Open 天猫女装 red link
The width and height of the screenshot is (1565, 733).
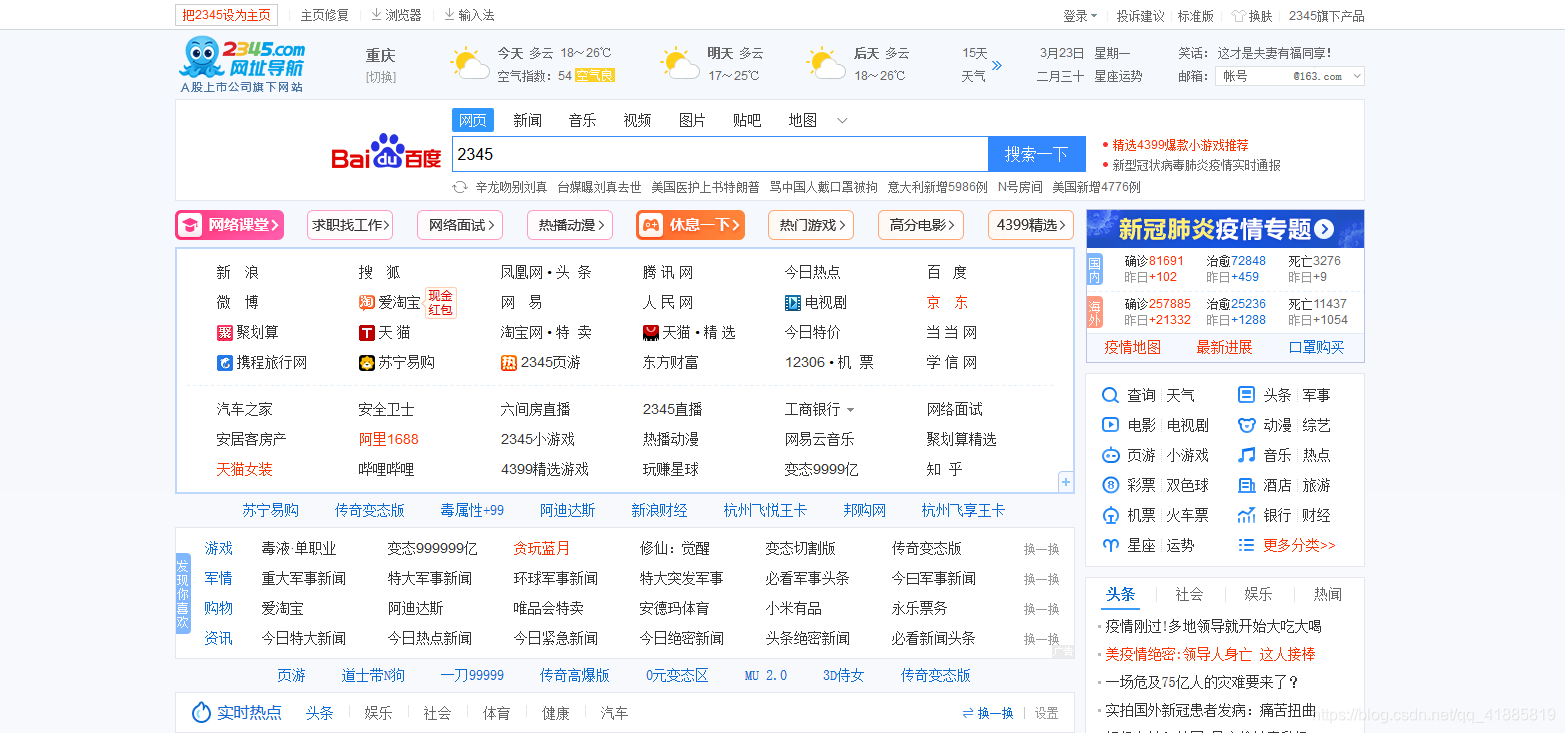244,469
